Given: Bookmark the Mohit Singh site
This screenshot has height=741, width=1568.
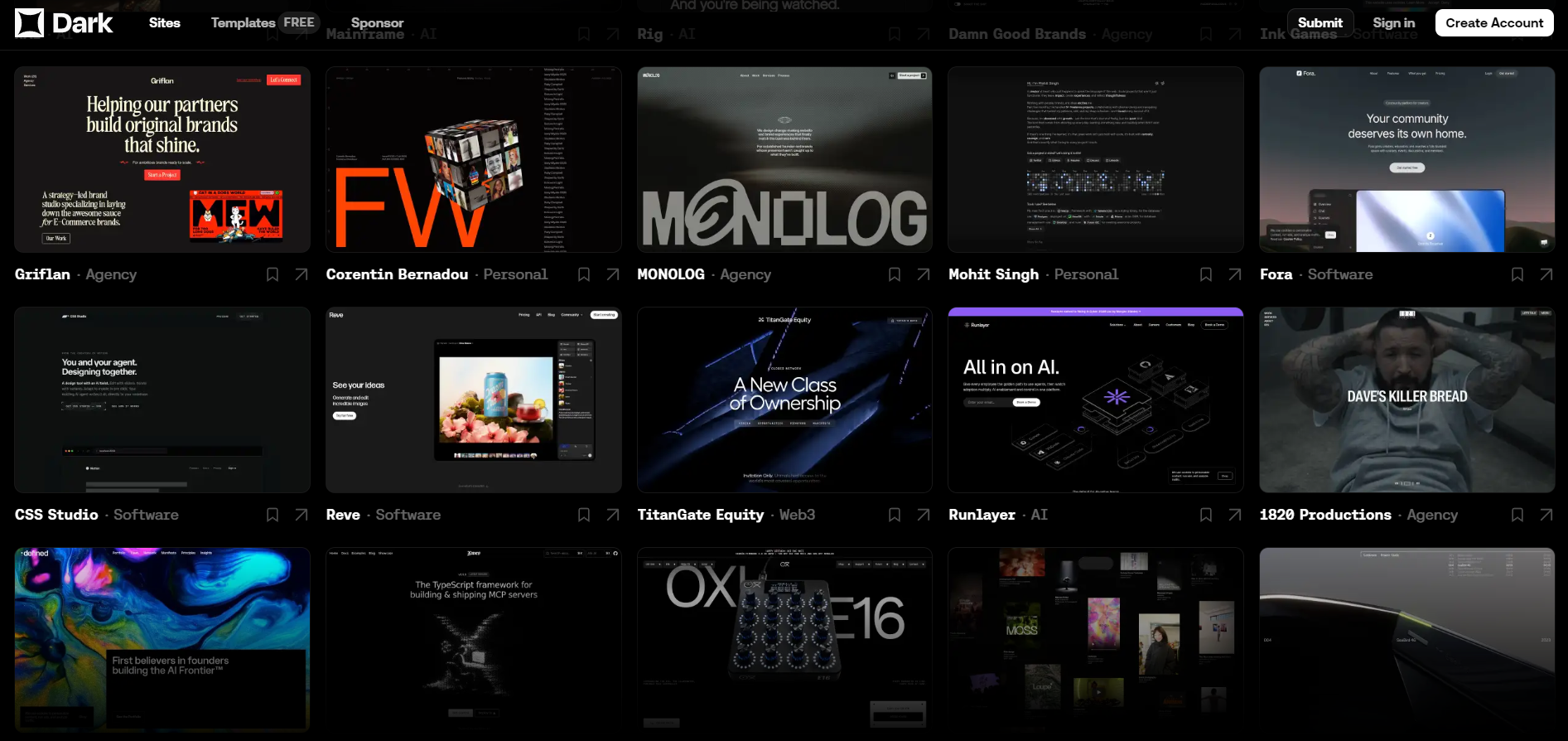Looking at the screenshot, I should pos(1206,274).
